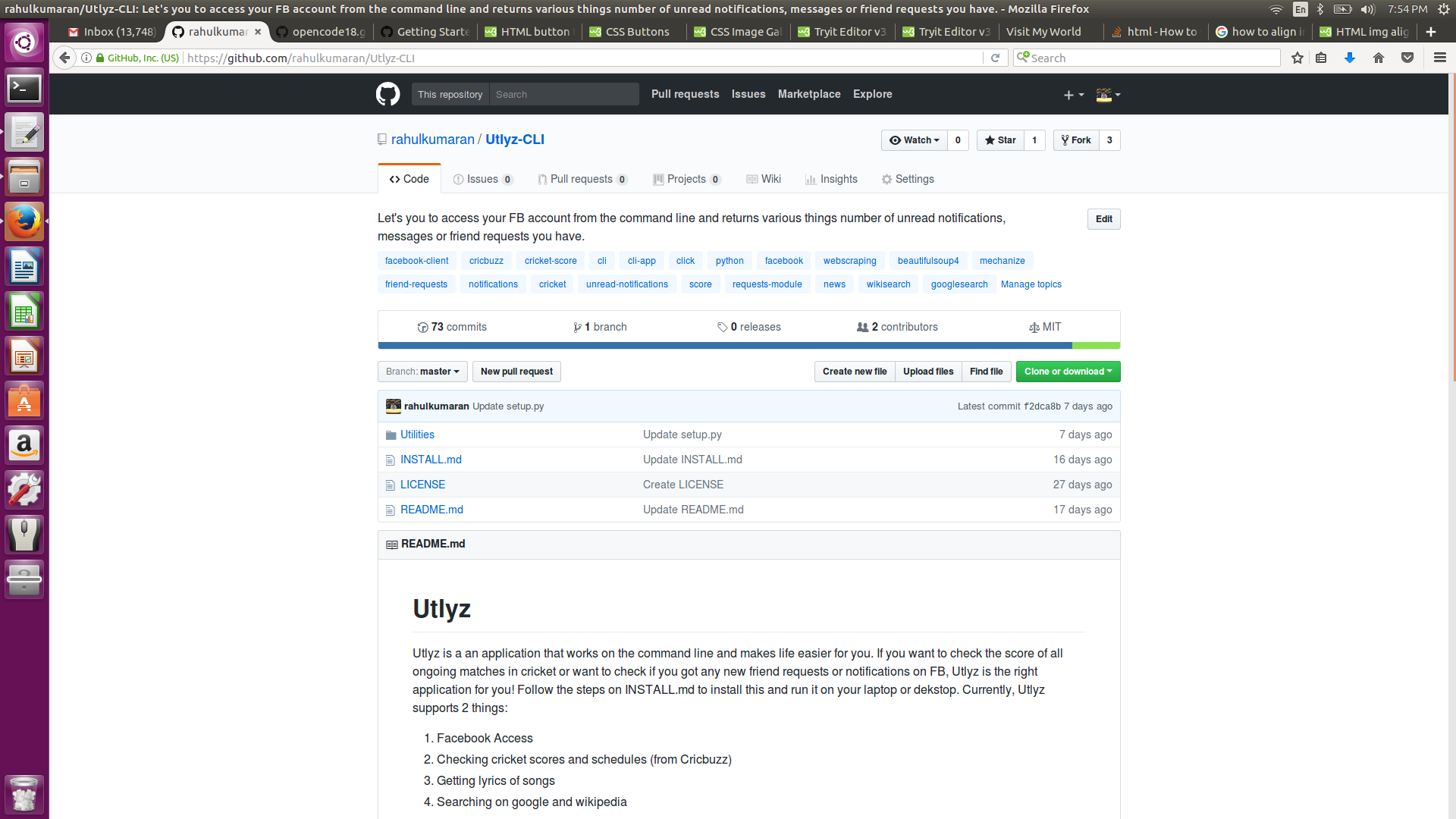Open the Terminal from the Ubuntu launcher
Viewport: 1456px width, 819px height.
tap(24, 88)
